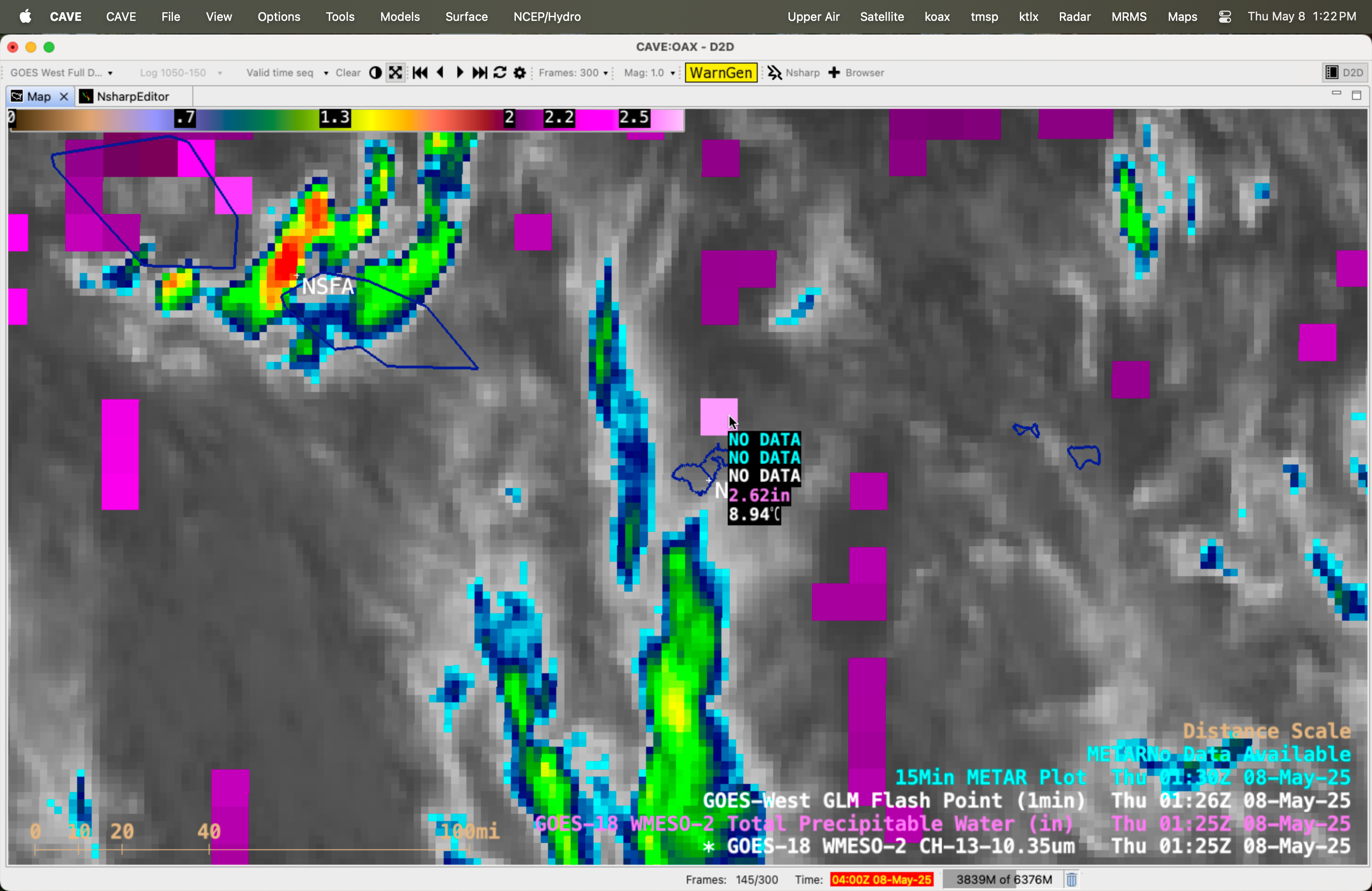Open the koax menu
Screen dimensions: 1372x891
pos(937,17)
